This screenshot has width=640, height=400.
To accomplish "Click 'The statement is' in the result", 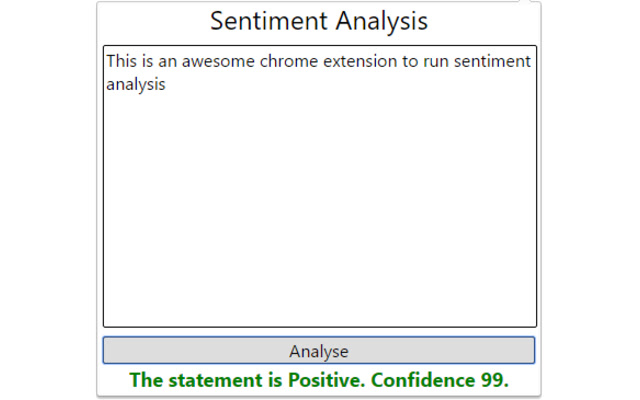I will (206, 380).
